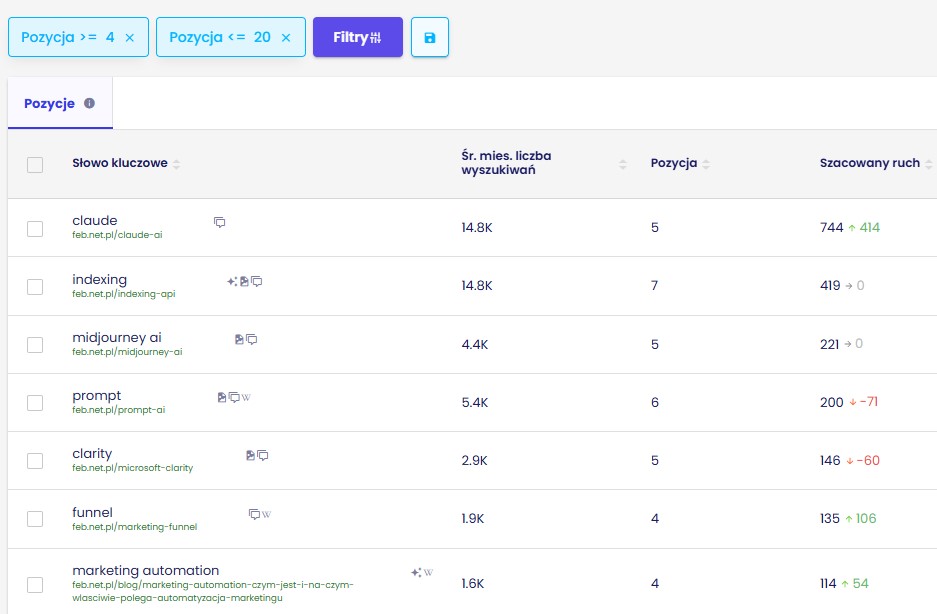This screenshot has height=614, width=937.
Task: Click the 106 traffic change in funnel row
Action: (866, 518)
